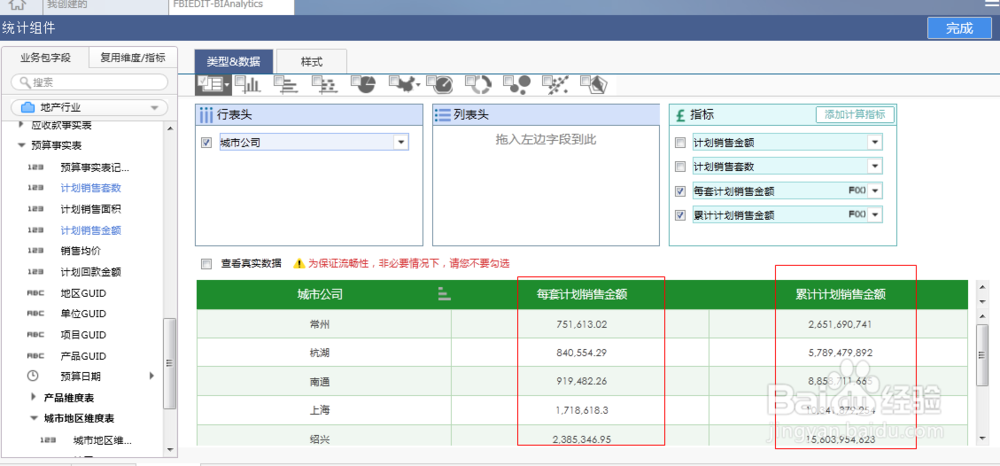Expand the 产品维度表 tree node
The image size is (1000, 466).
point(33,397)
